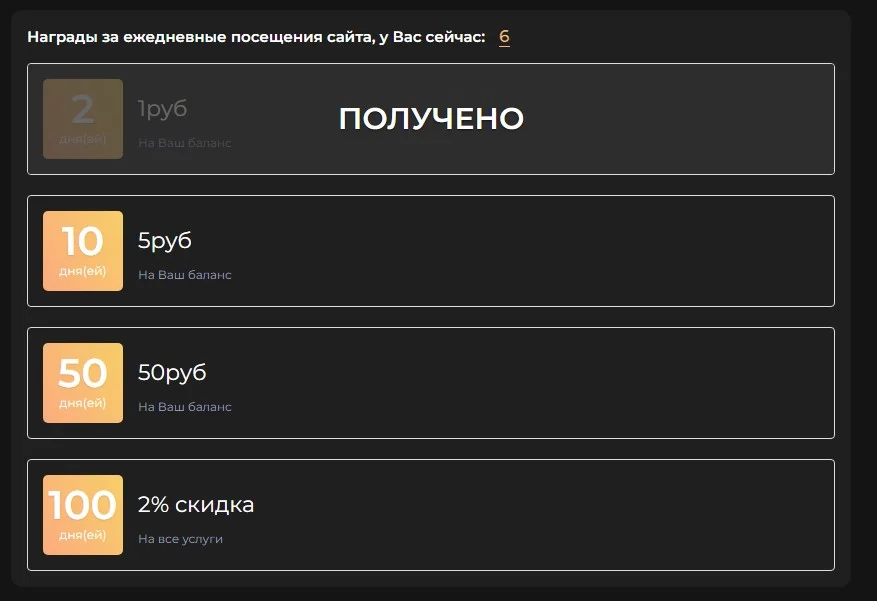The height and width of the screenshot is (601, 877).
Task: Click дня(ей) label under number 10
Action: coord(83,271)
